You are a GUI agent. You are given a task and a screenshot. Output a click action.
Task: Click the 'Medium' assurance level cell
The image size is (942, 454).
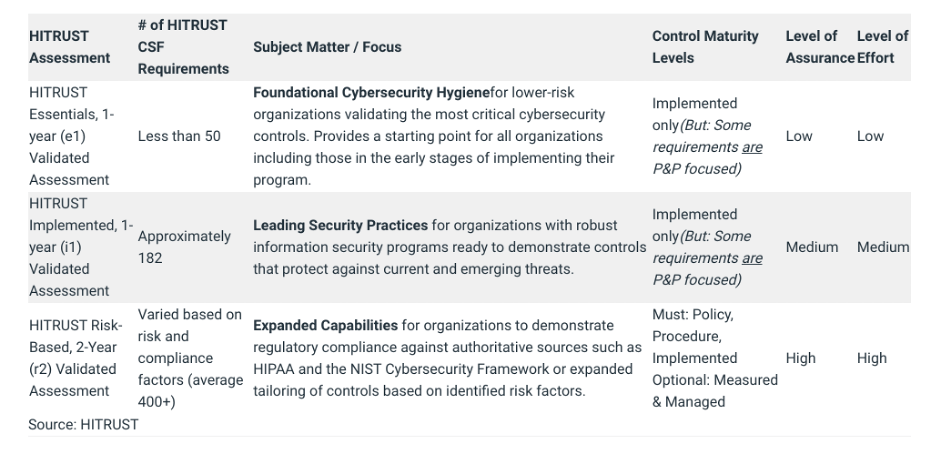tap(812, 247)
